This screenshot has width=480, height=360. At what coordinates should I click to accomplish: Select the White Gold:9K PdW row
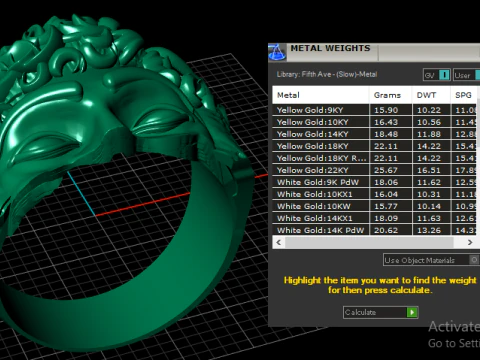pos(375,182)
